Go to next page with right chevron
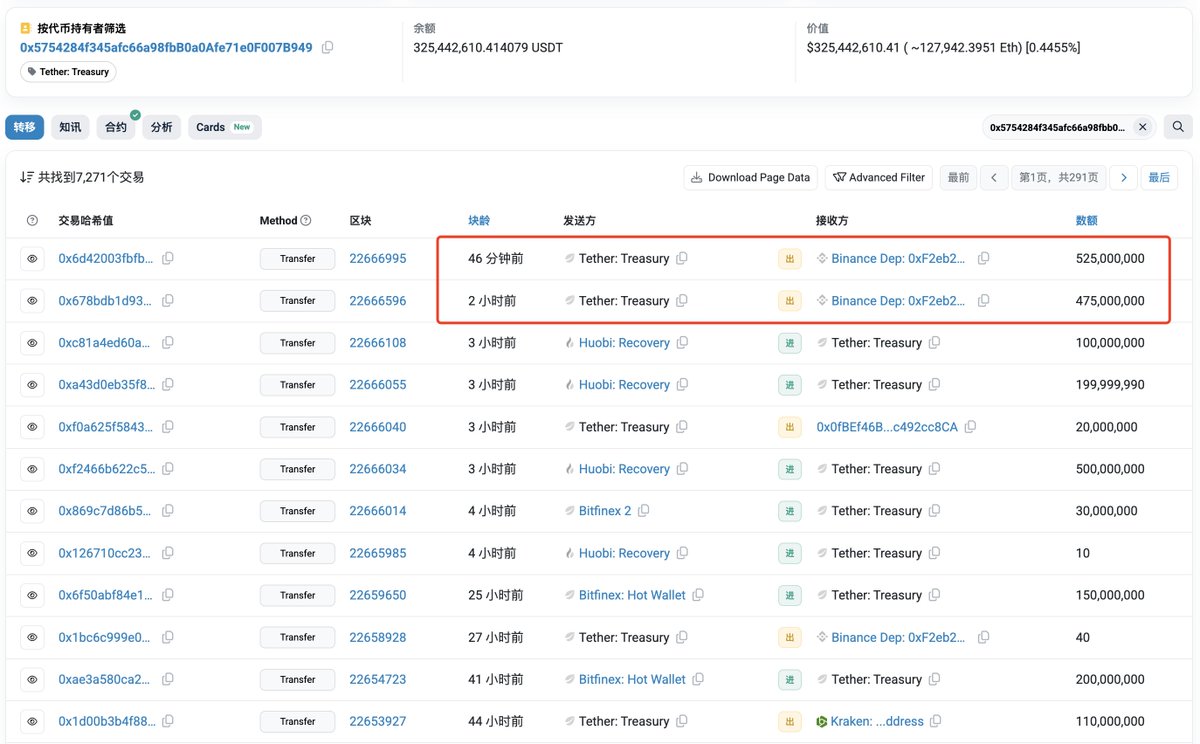 (x=1124, y=177)
